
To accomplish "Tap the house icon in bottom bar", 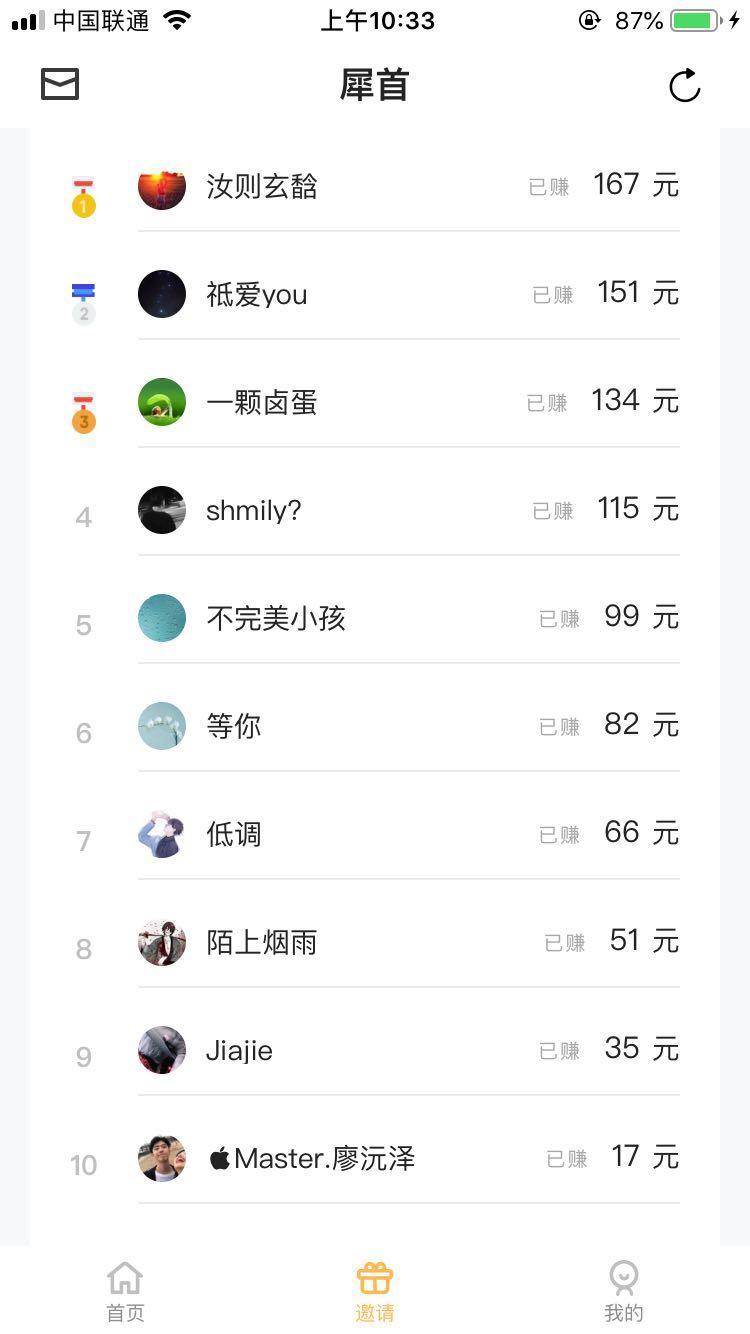I will point(125,1278).
